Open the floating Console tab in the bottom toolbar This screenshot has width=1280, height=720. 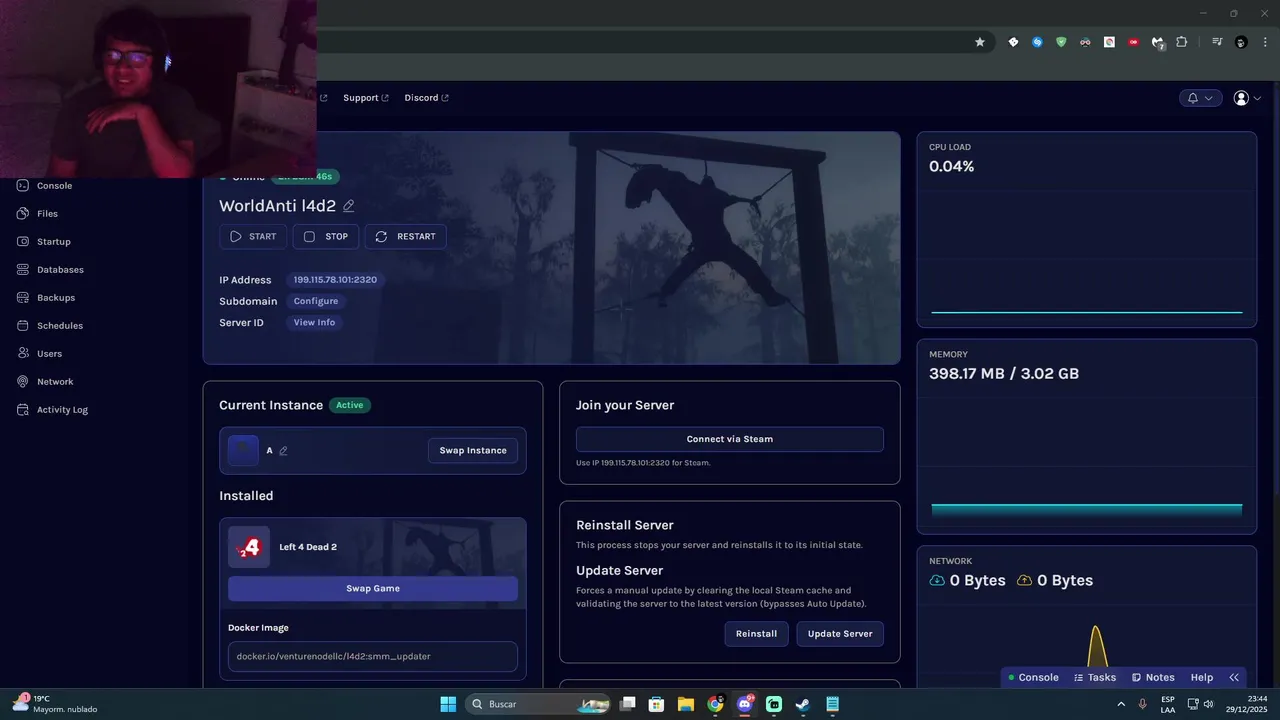click(x=1033, y=678)
